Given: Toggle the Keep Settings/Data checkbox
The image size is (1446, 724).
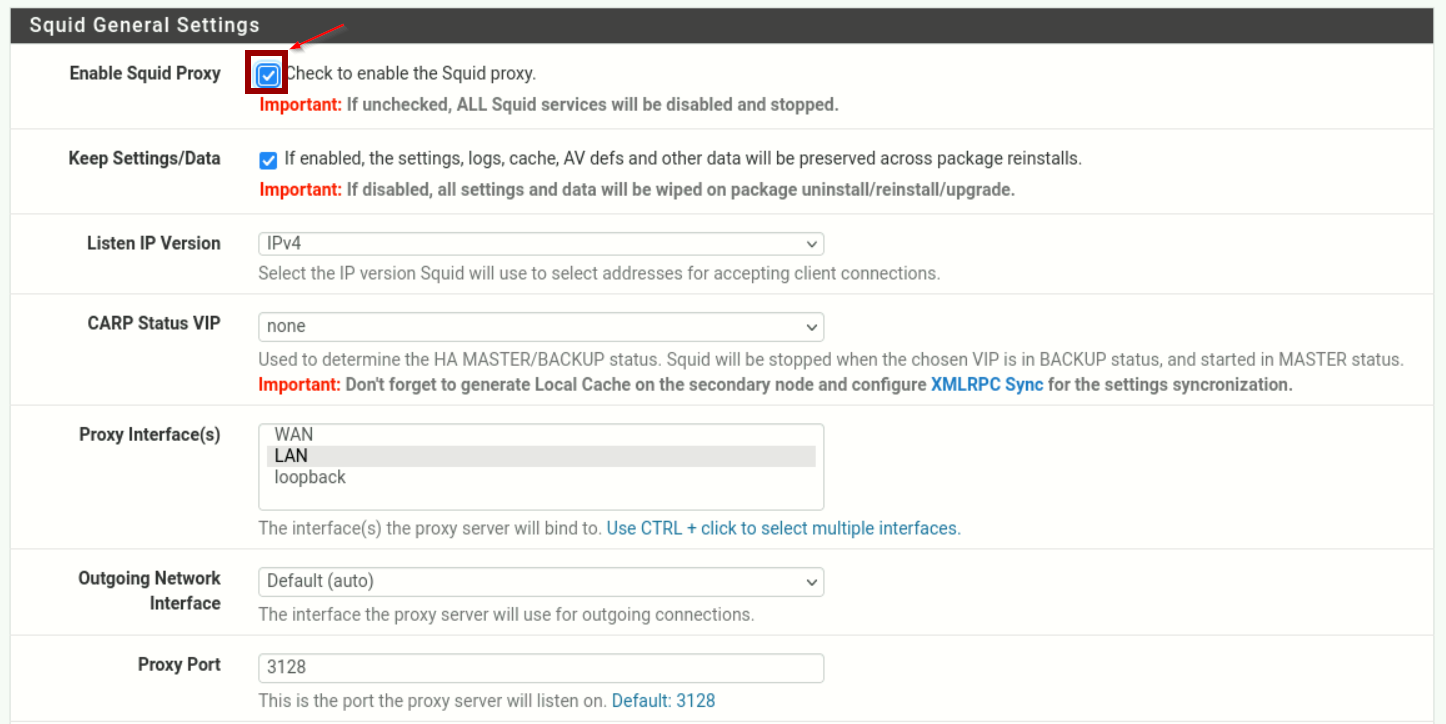Looking at the screenshot, I should coord(268,160).
